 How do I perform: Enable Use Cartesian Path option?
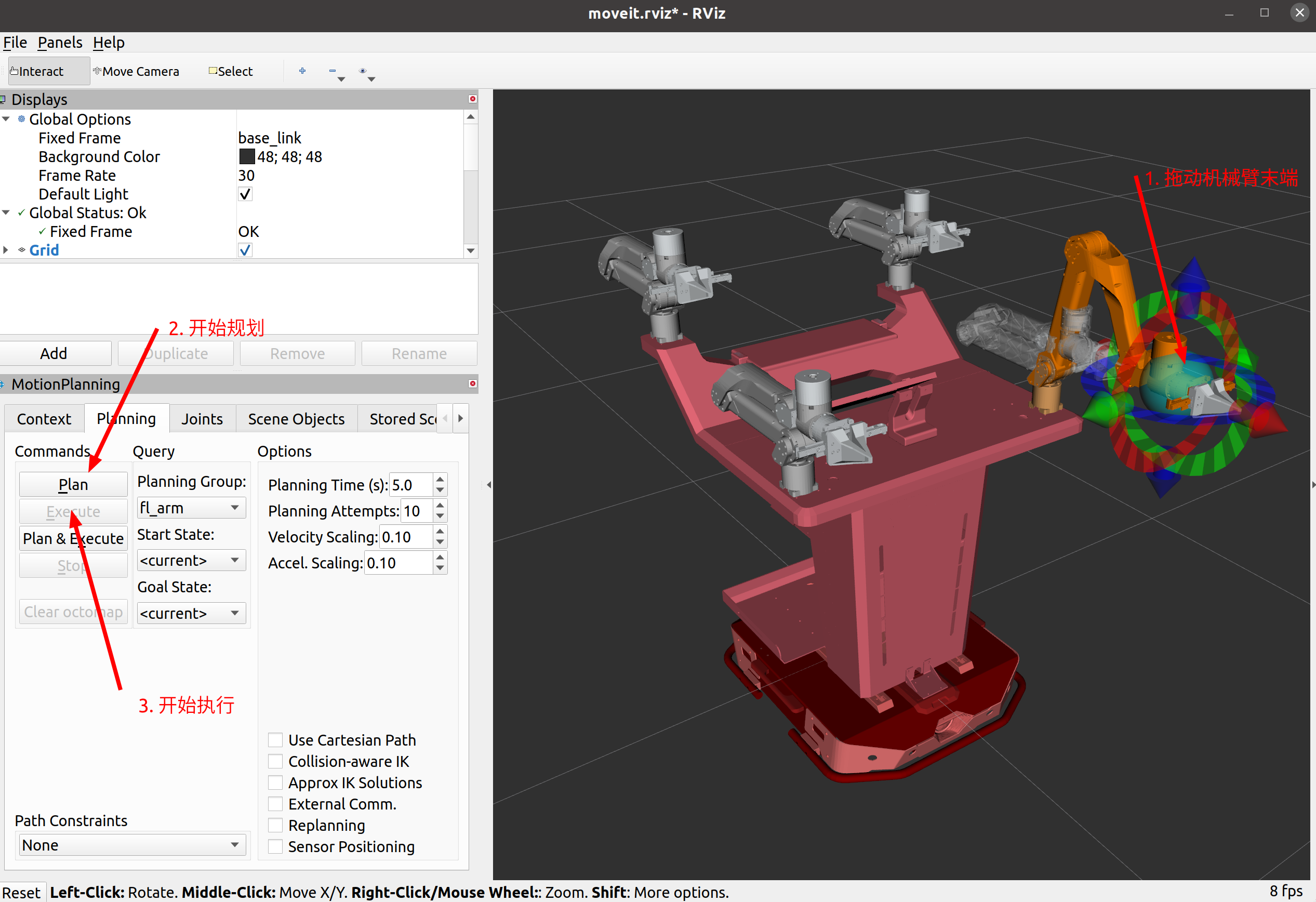tap(275, 740)
